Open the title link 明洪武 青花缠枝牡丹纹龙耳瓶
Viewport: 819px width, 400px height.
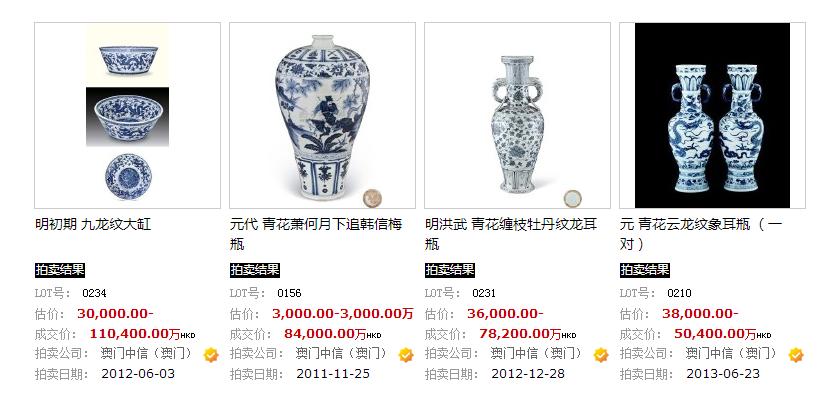(x=511, y=234)
